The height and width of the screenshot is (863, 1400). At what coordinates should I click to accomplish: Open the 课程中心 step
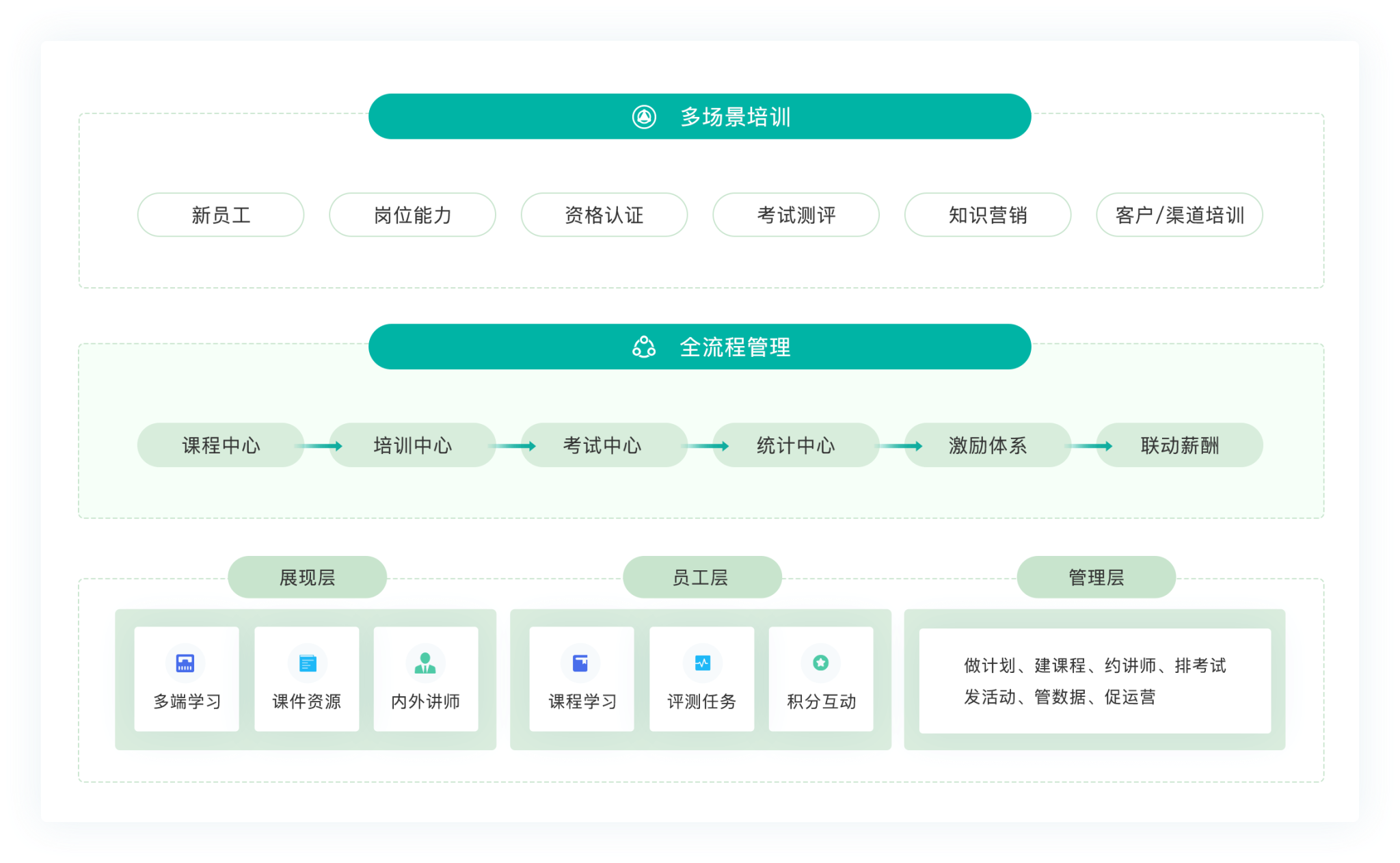221,445
